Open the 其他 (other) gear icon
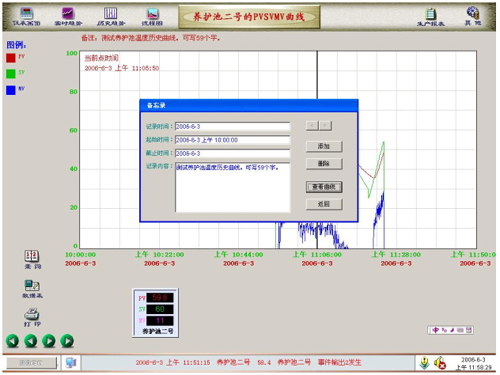 tap(473, 16)
